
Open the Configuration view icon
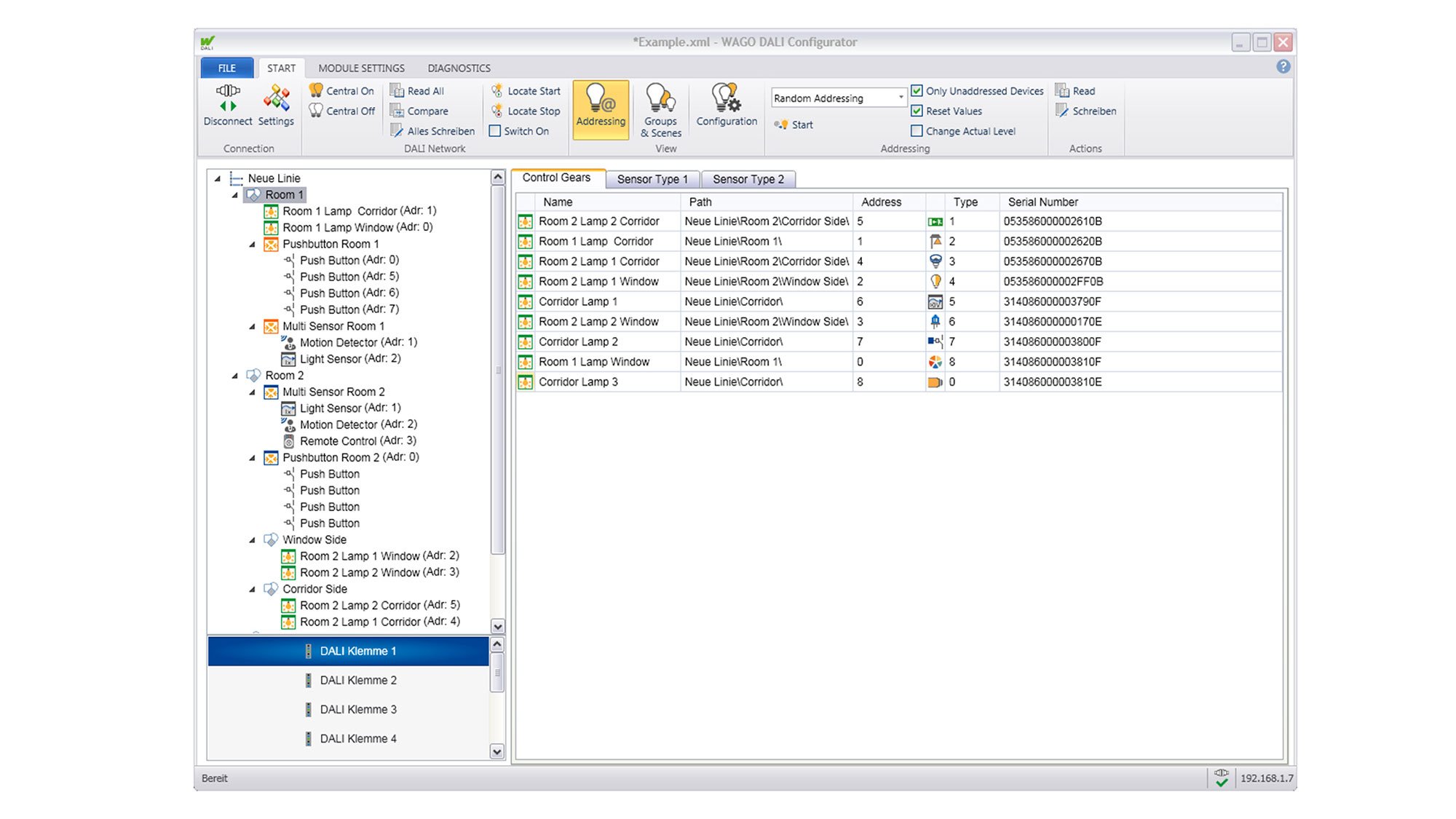(x=727, y=98)
